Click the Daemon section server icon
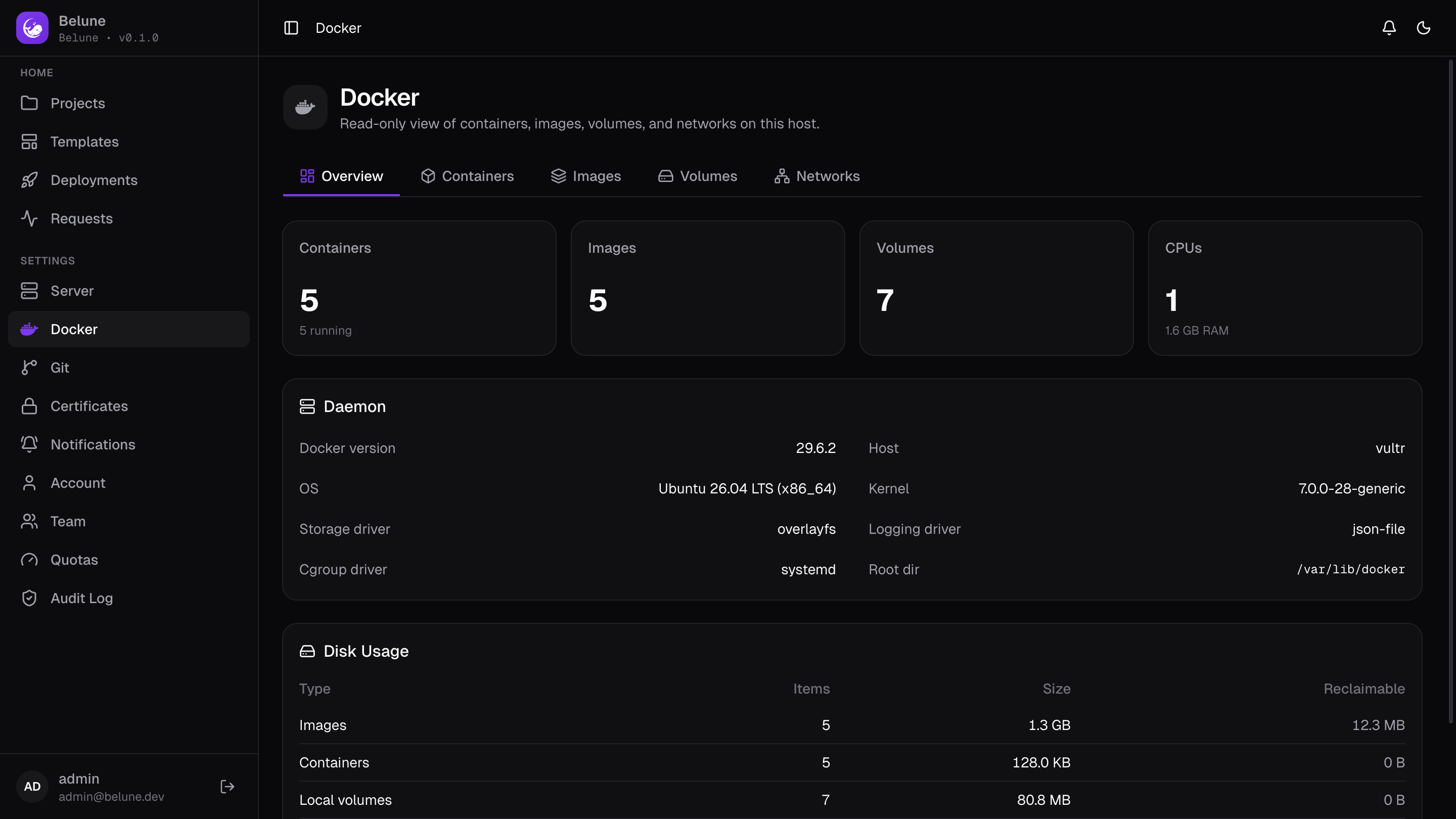The width and height of the screenshot is (1456, 819). point(307,406)
